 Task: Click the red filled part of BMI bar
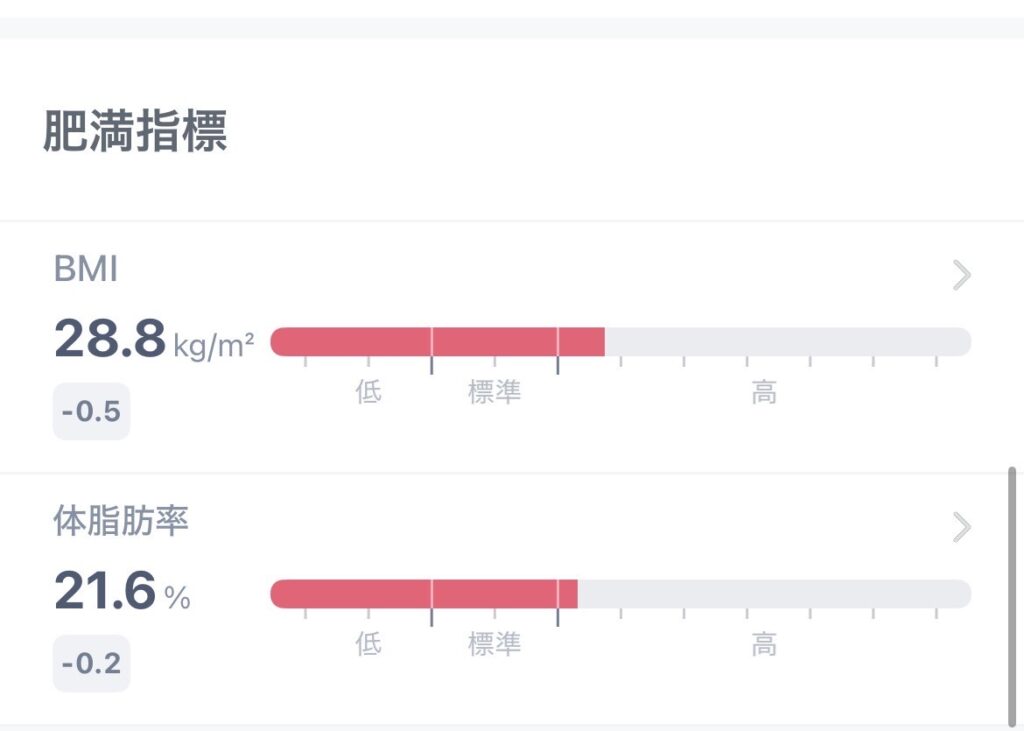(437, 342)
